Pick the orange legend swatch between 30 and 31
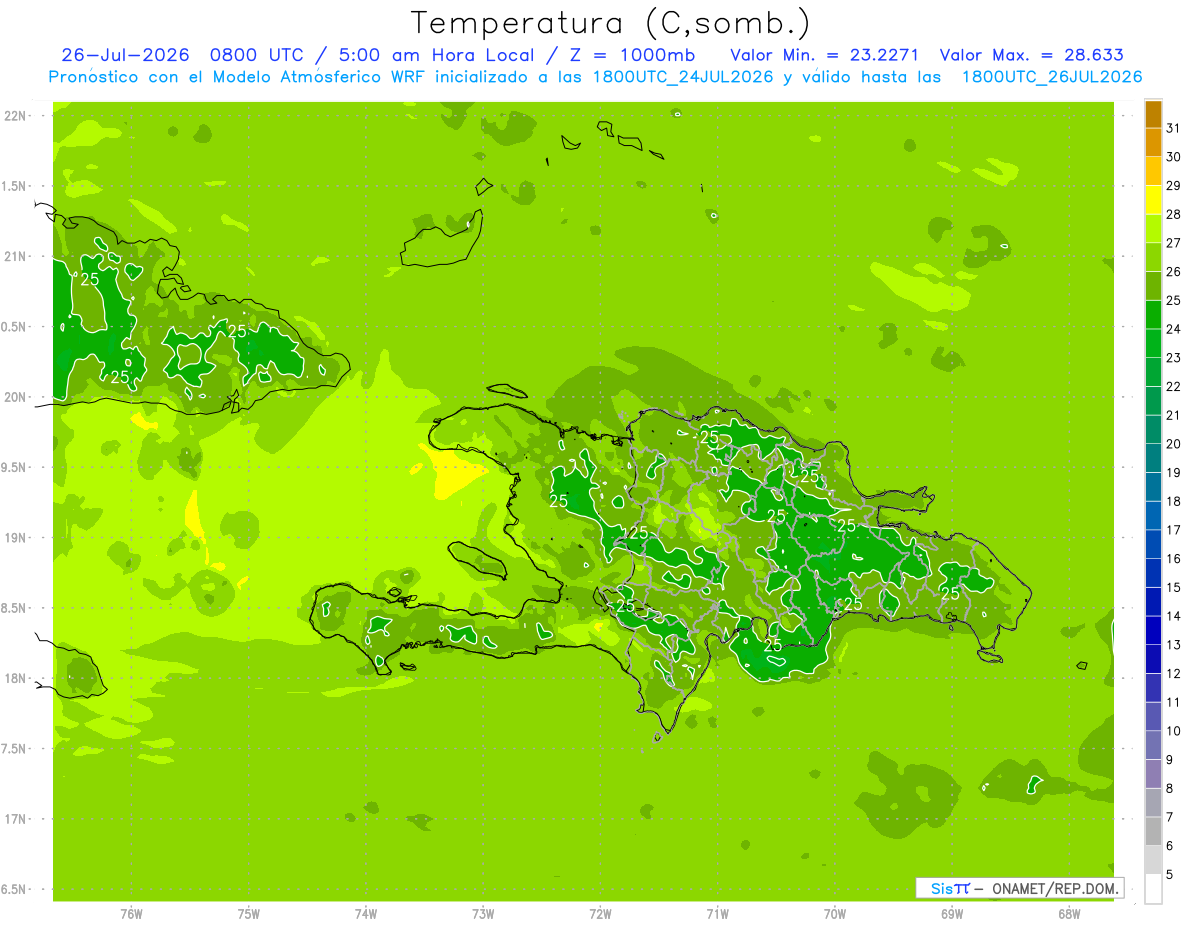Screen dimensions: 1200x927 tap(1153, 143)
